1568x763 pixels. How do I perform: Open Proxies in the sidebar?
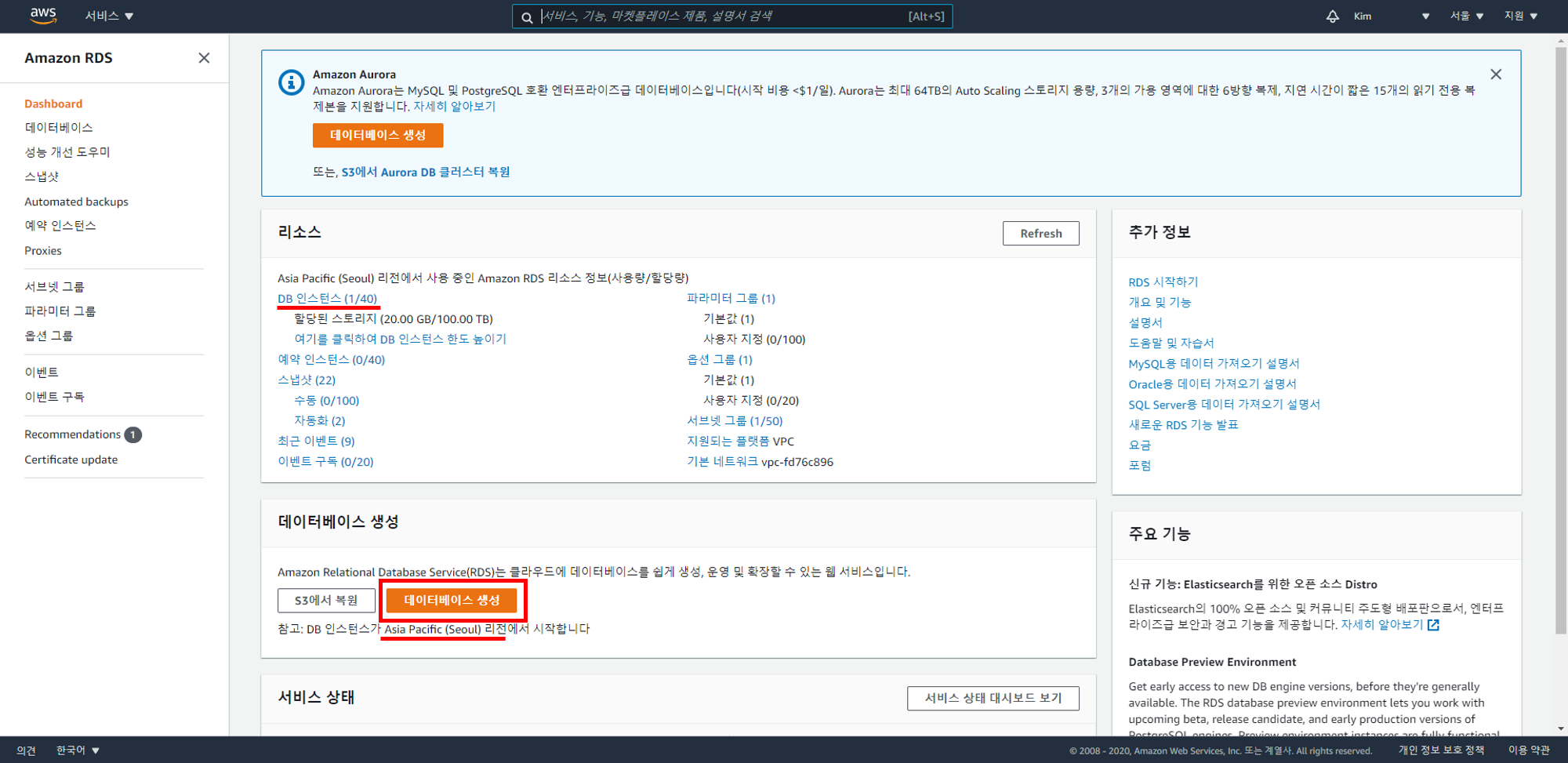pos(43,251)
